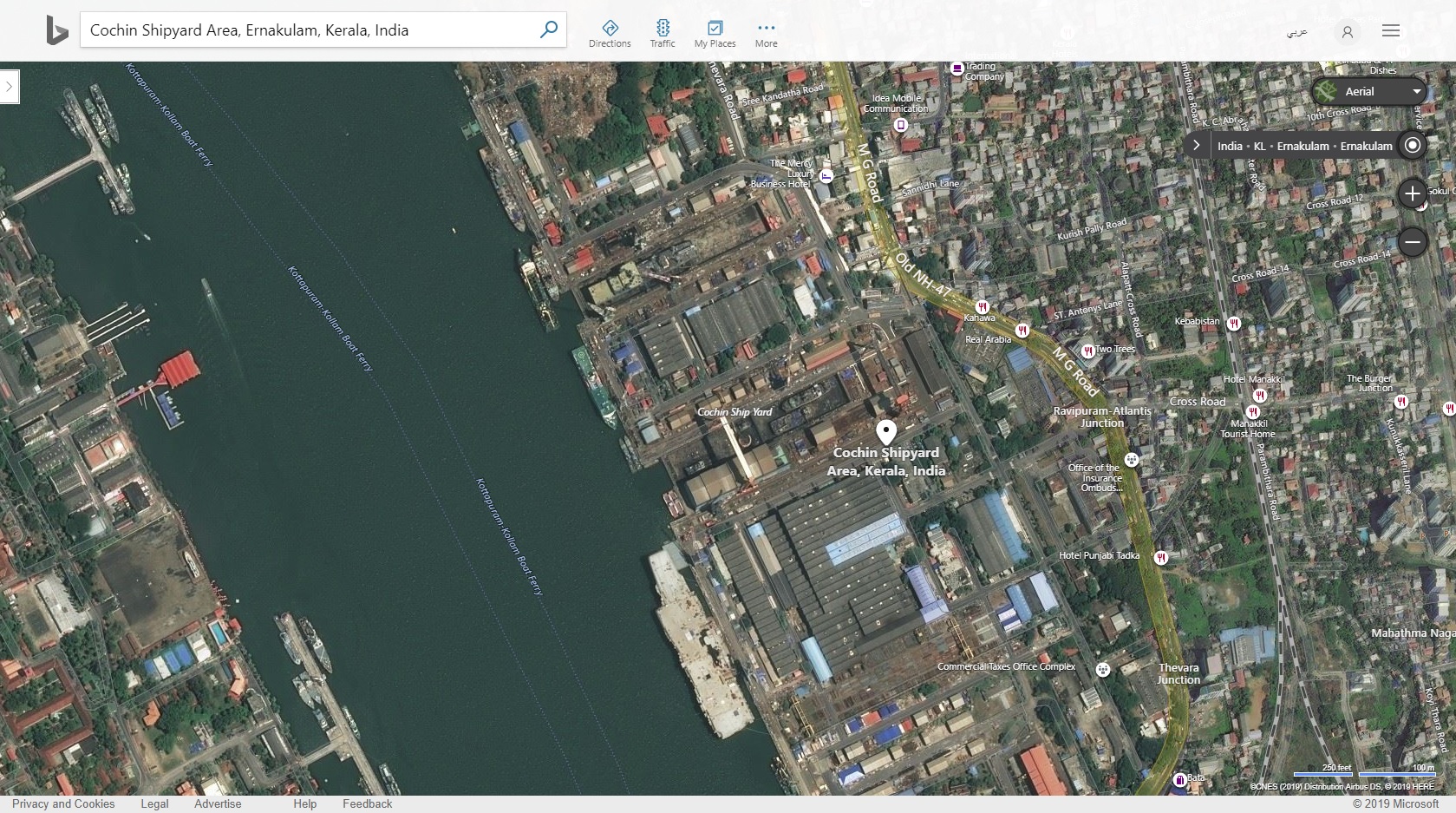
Task: Click the user account icon
Action: click(1347, 31)
